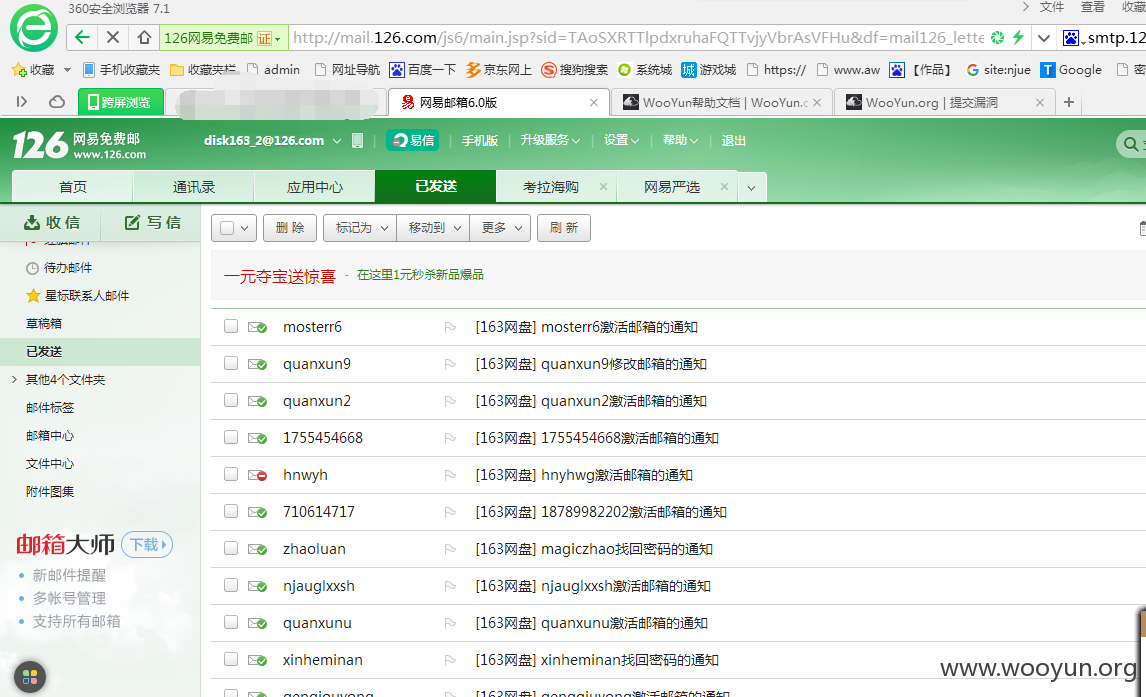Image resolution: width=1146 pixels, height=697 pixels.
Task: Click the browser back arrow button
Action: 83,37
